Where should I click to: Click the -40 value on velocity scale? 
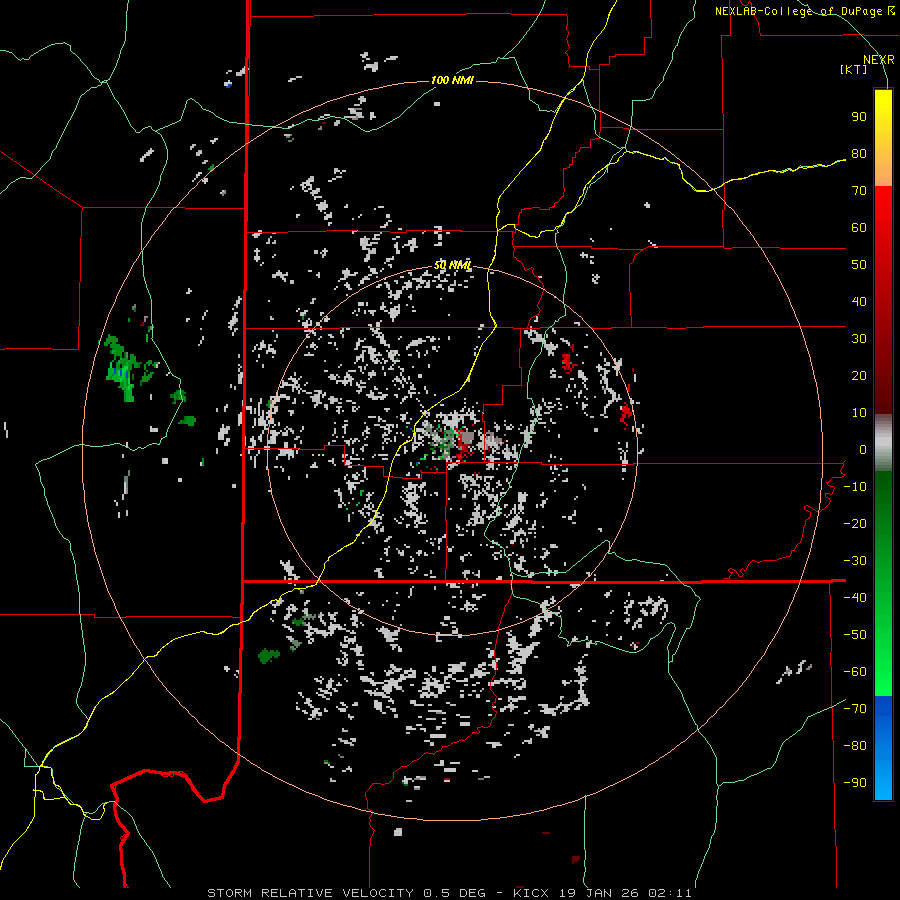(x=855, y=598)
